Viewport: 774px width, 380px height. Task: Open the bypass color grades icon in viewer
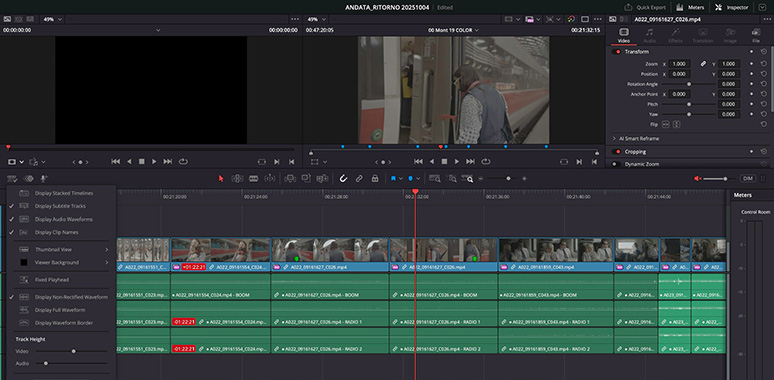pos(571,19)
